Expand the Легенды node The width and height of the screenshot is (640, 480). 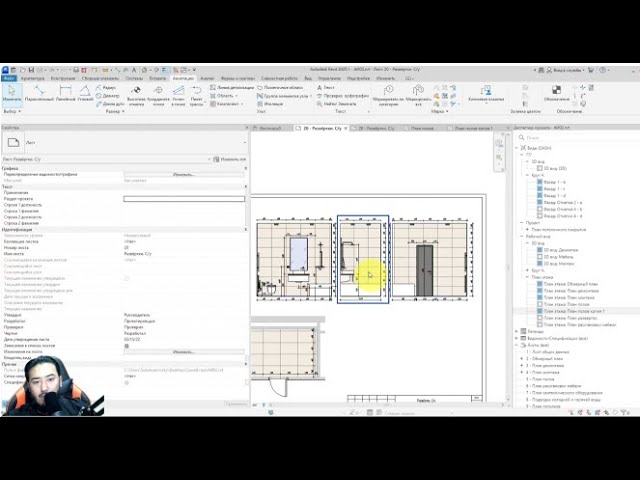[517, 331]
